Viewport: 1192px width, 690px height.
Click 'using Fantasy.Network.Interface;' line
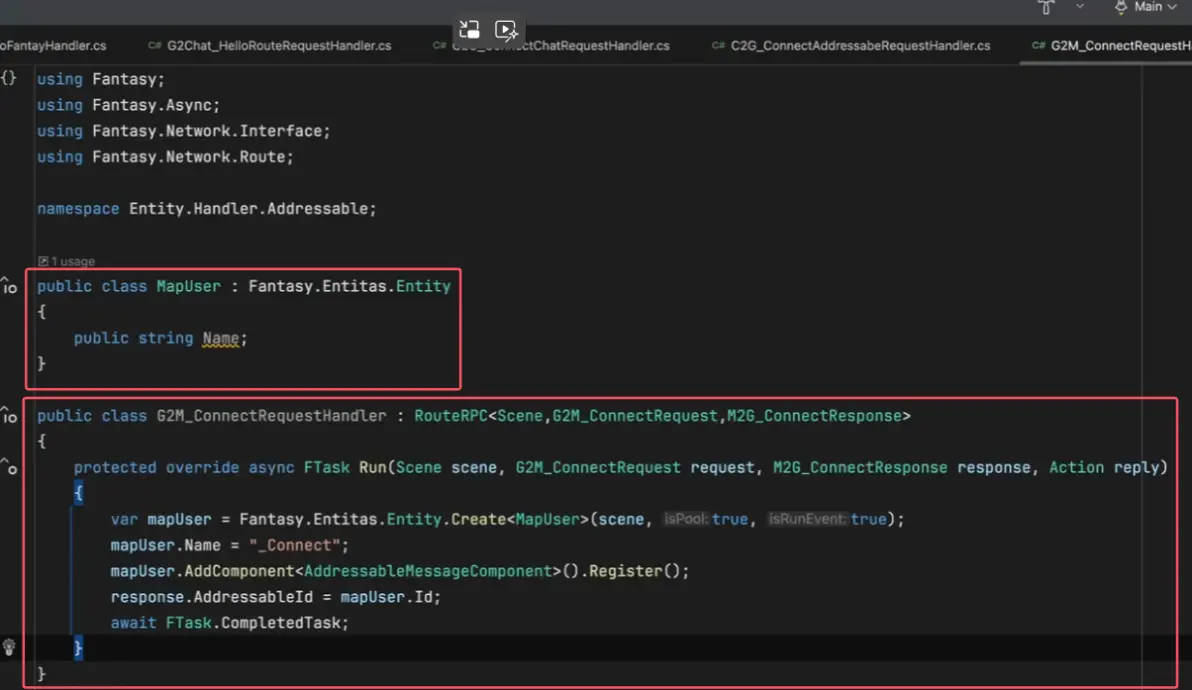coord(184,131)
